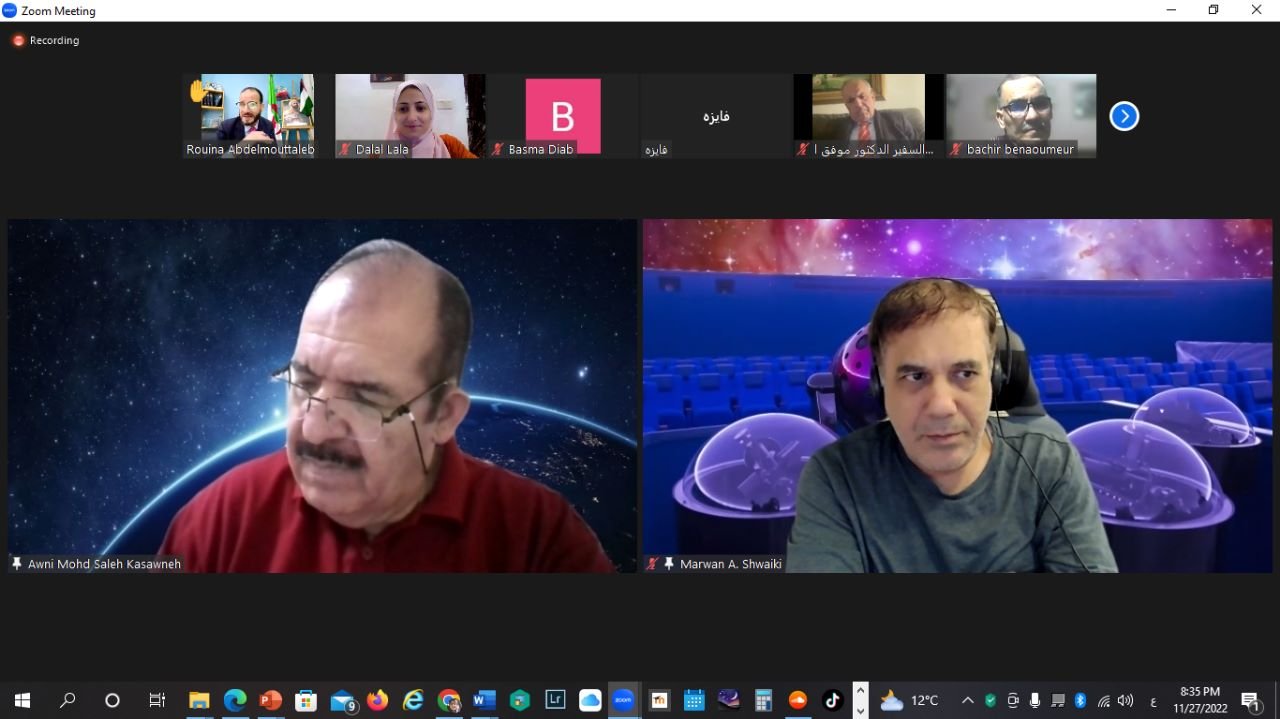Open the 12°C weather widget
This screenshot has height=719, width=1280.
coord(909,700)
